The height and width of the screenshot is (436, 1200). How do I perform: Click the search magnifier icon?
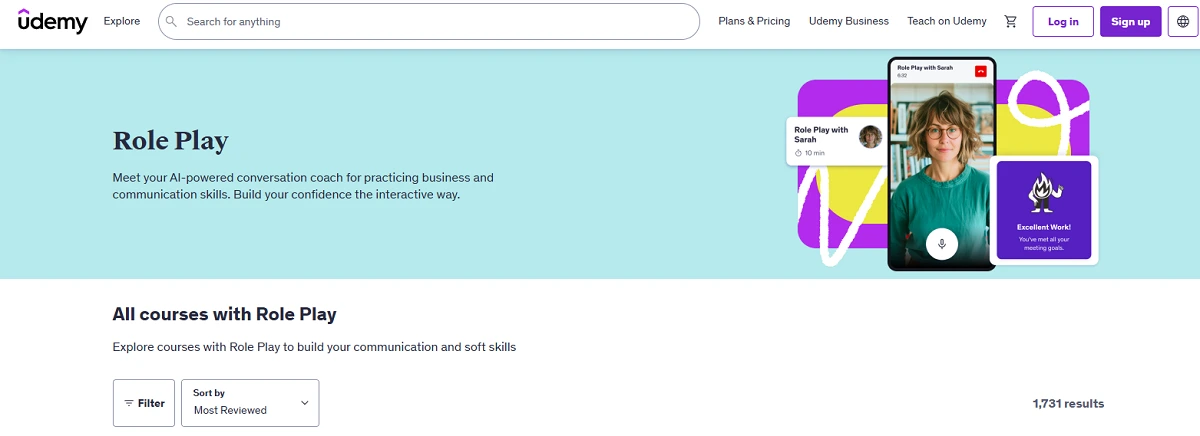pos(172,21)
